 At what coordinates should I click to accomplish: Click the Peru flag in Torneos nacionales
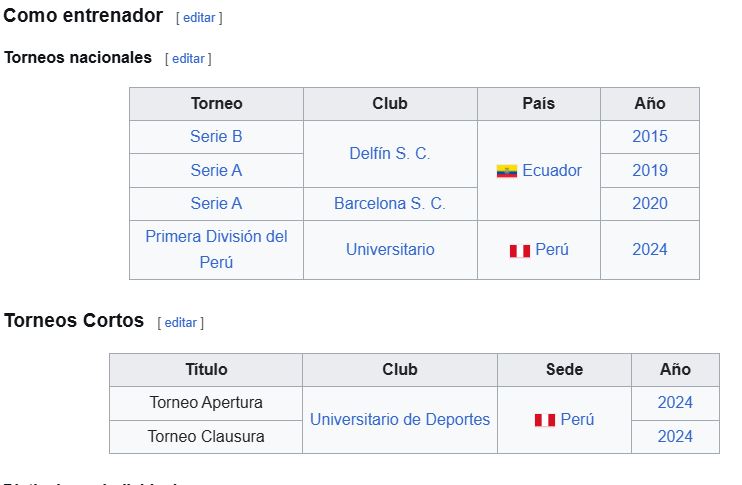pos(519,251)
